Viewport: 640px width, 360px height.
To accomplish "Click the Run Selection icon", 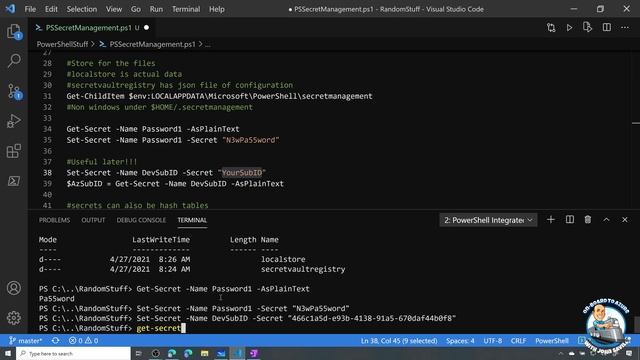I will click(587, 27).
